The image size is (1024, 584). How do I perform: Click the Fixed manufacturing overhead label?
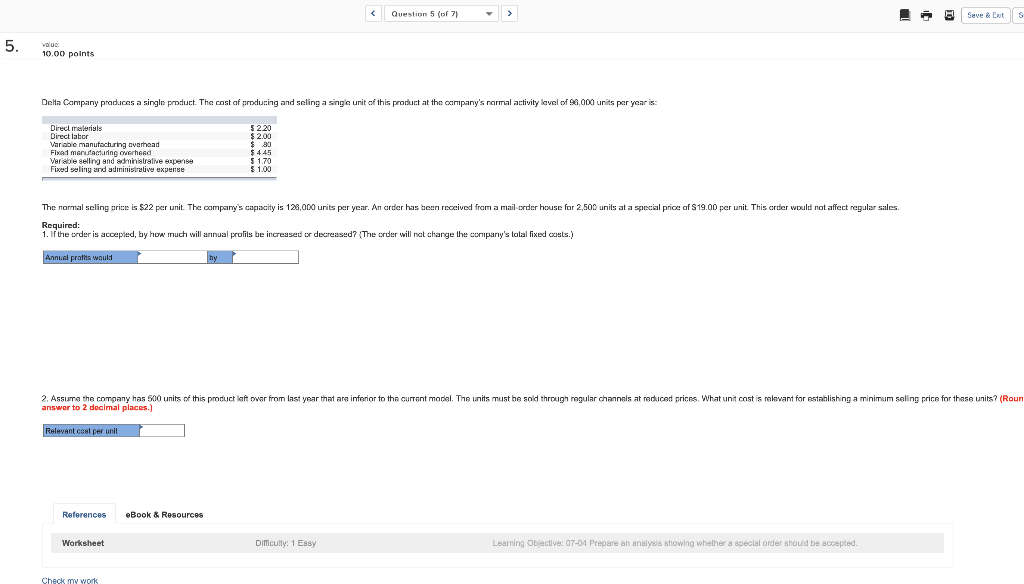tap(101, 153)
